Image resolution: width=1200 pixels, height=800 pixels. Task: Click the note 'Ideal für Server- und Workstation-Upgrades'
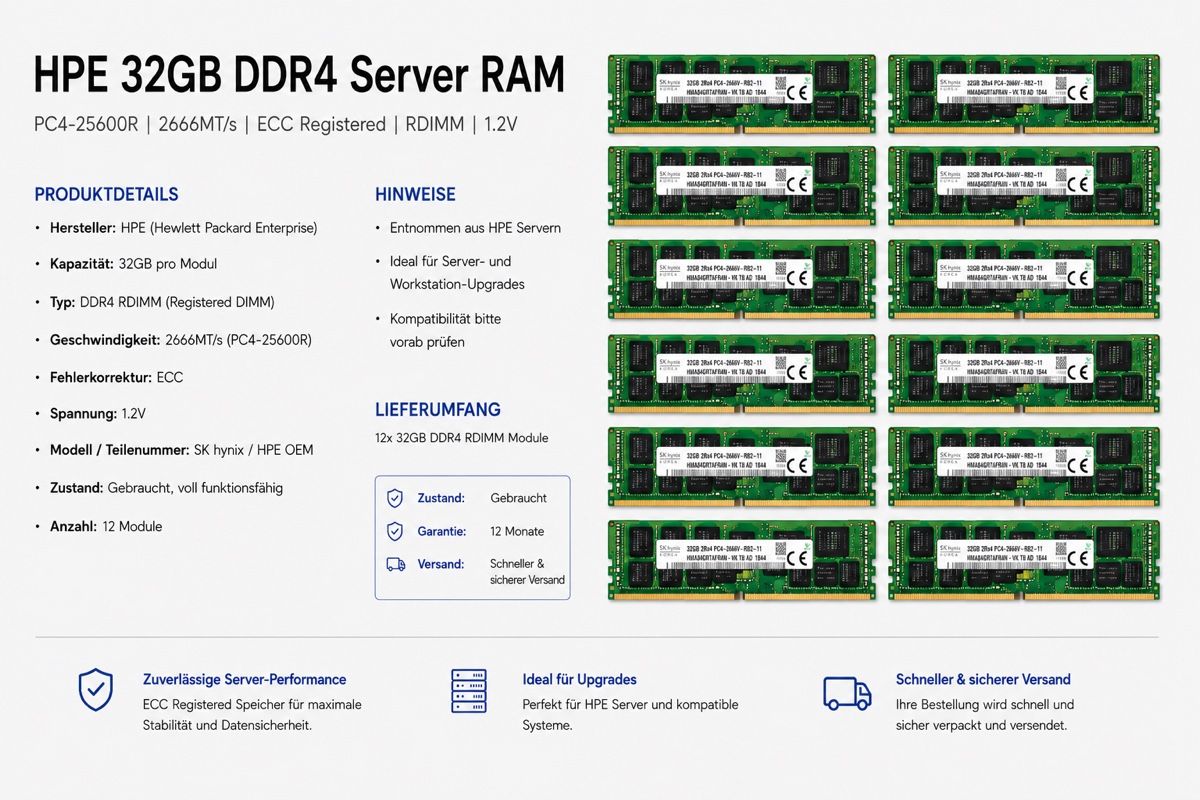pos(457,273)
